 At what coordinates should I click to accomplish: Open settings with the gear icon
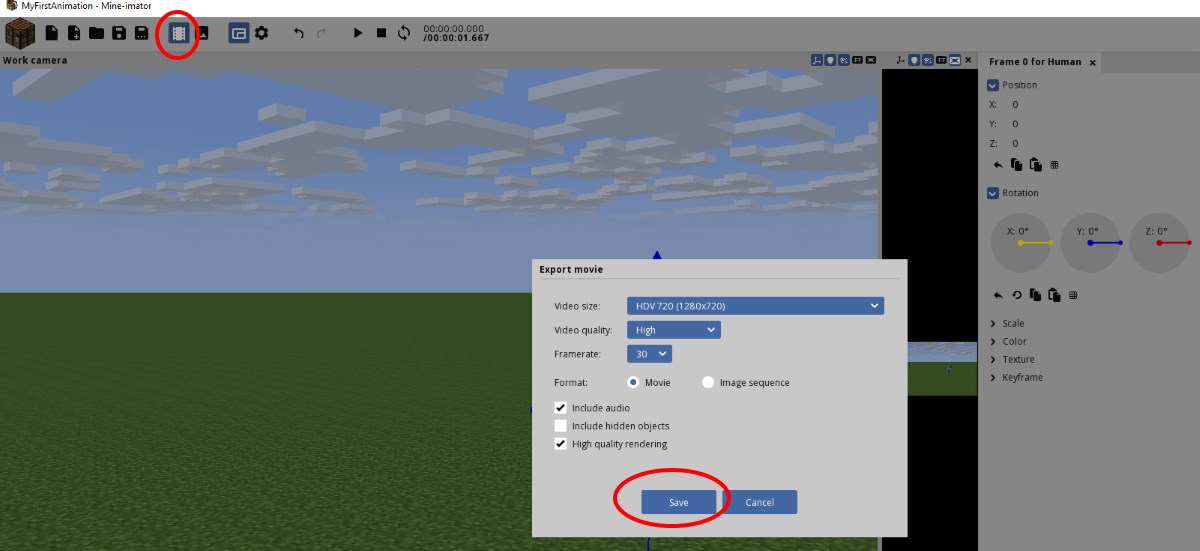[x=261, y=33]
